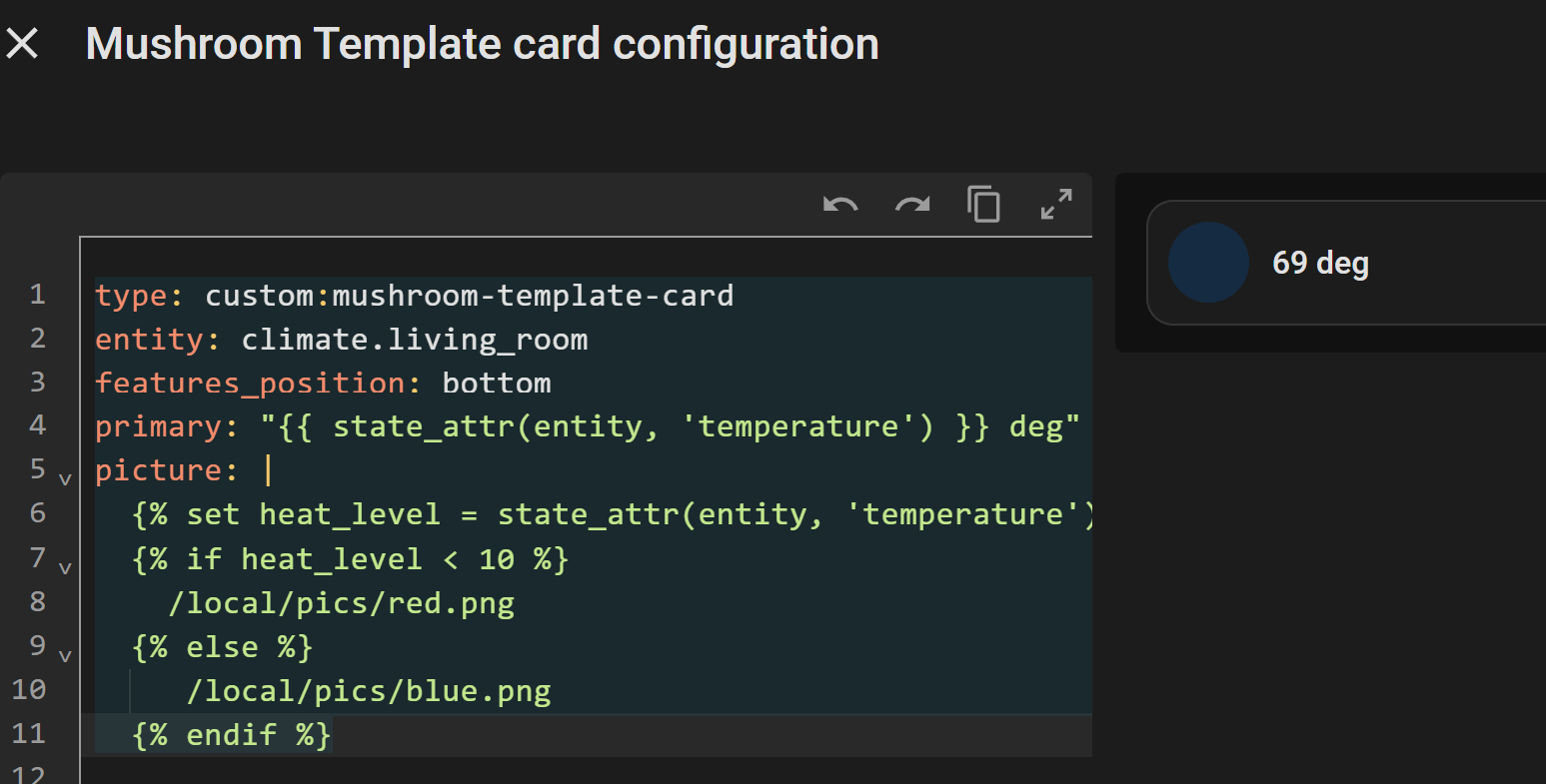
Task: Click the custom:mushroom-template-card type value
Action: tap(469, 296)
